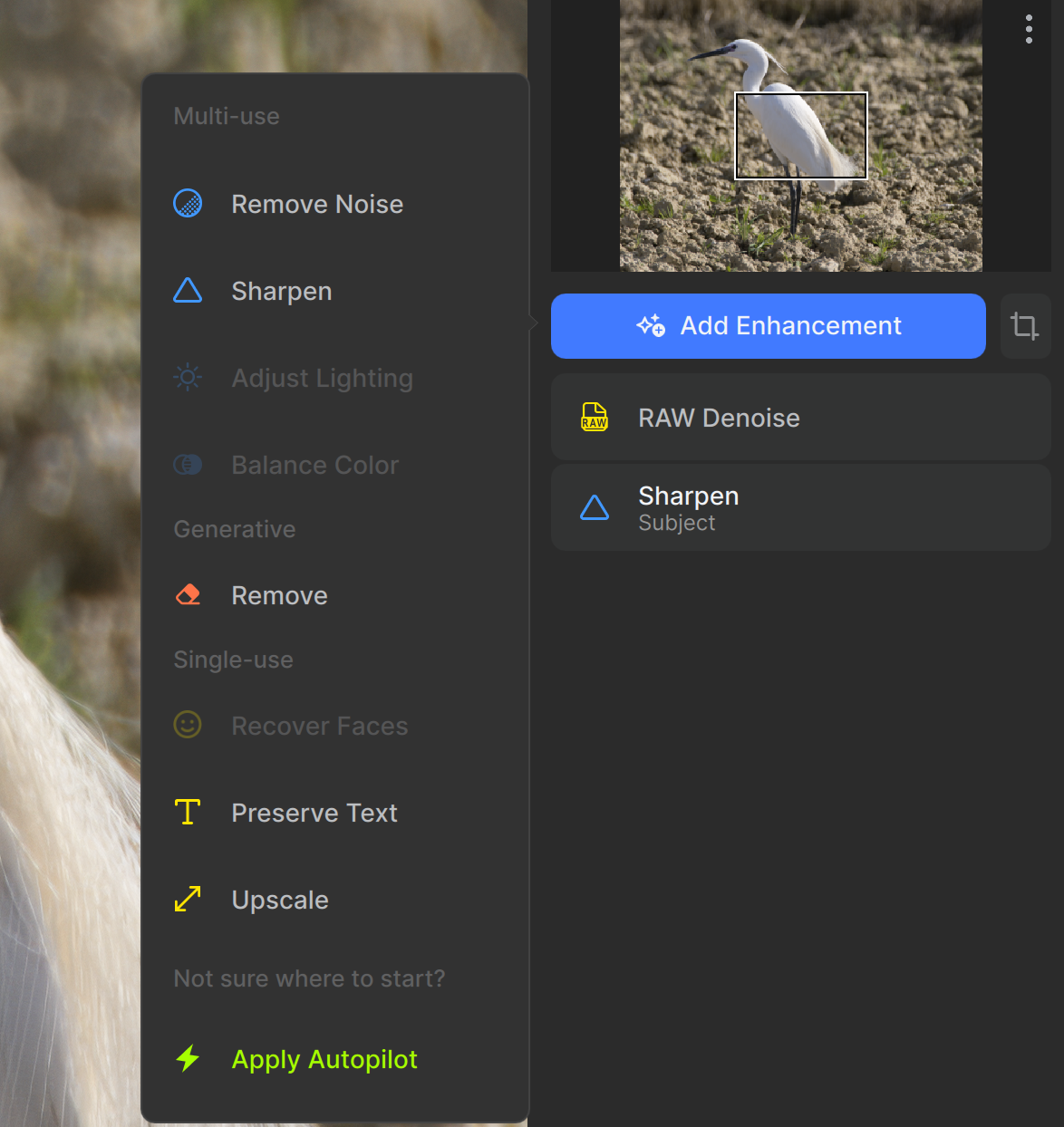The height and width of the screenshot is (1127, 1064).
Task: Click the yellow RAW file icon
Action: pyautogui.click(x=595, y=417)
